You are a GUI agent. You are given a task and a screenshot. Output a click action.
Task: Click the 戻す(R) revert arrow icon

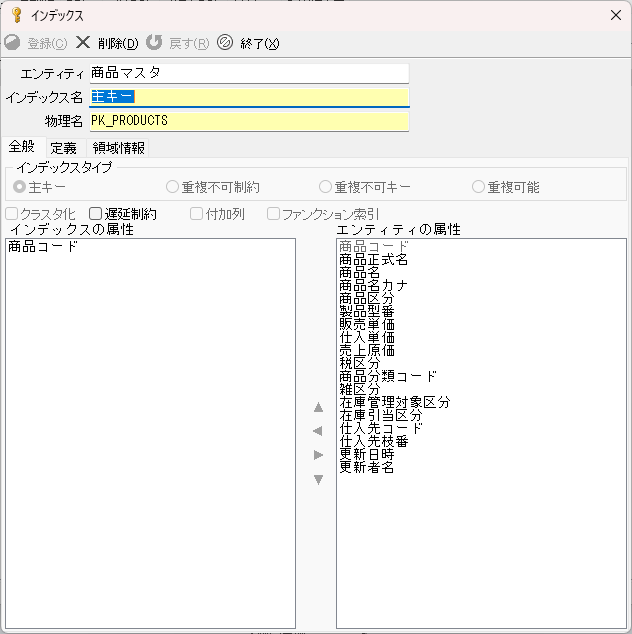click(x=154, y=42)
